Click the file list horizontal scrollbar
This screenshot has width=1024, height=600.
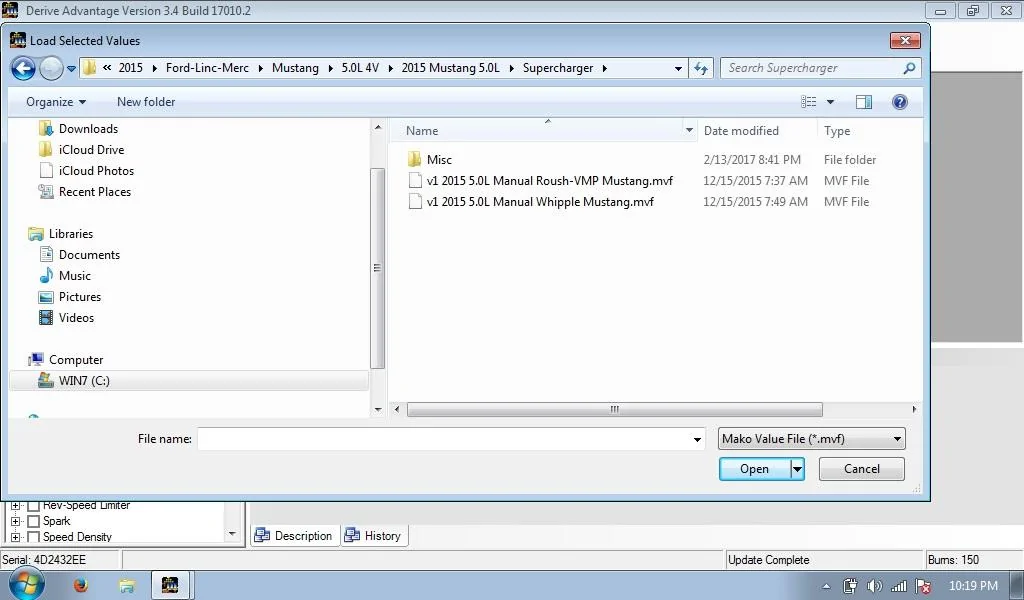coord(614,409)
